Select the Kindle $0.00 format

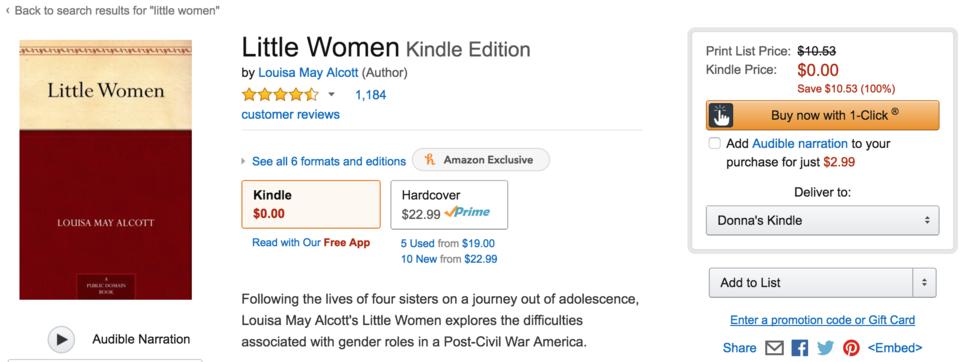coord(311,204)
